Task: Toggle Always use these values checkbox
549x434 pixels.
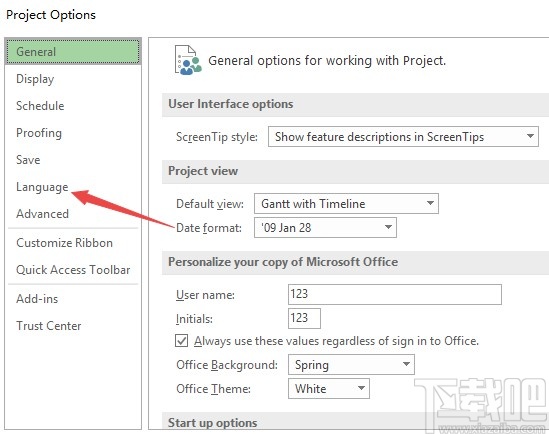Action: click(x=181, y=341)
